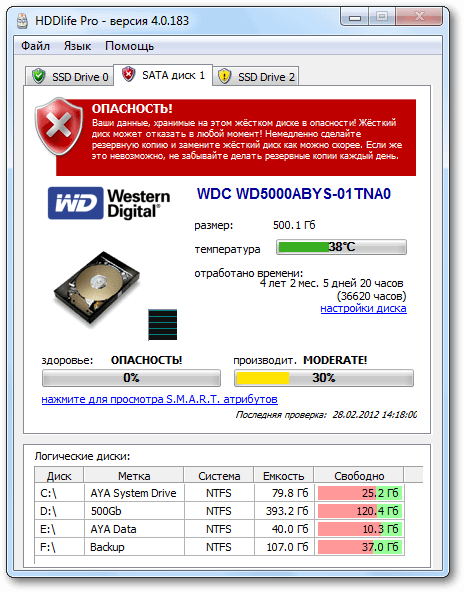Click the performance bar showing 30%
464x592 pixels.
324,378
